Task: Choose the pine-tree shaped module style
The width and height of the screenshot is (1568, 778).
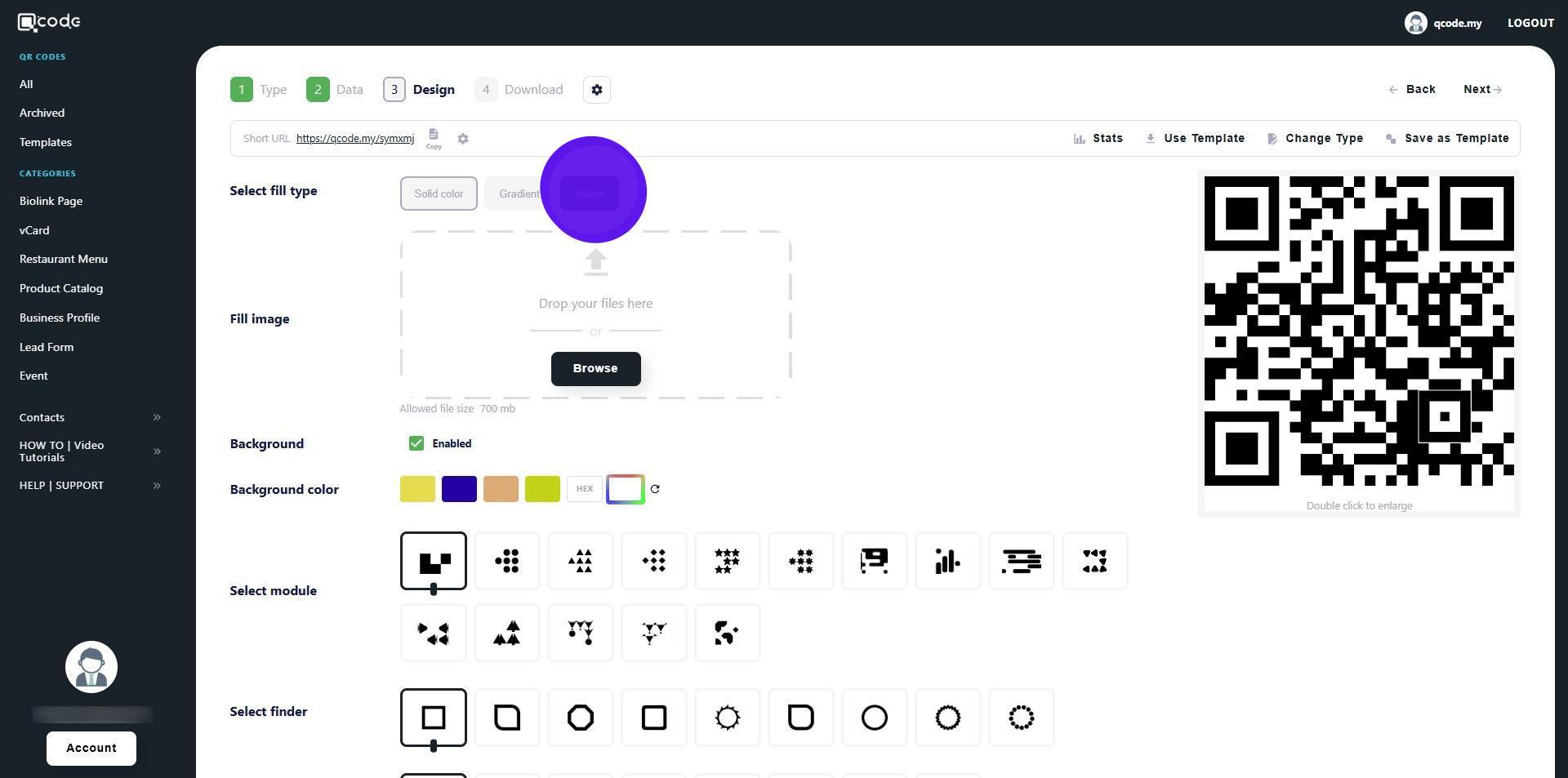Action: click(507, 633)
